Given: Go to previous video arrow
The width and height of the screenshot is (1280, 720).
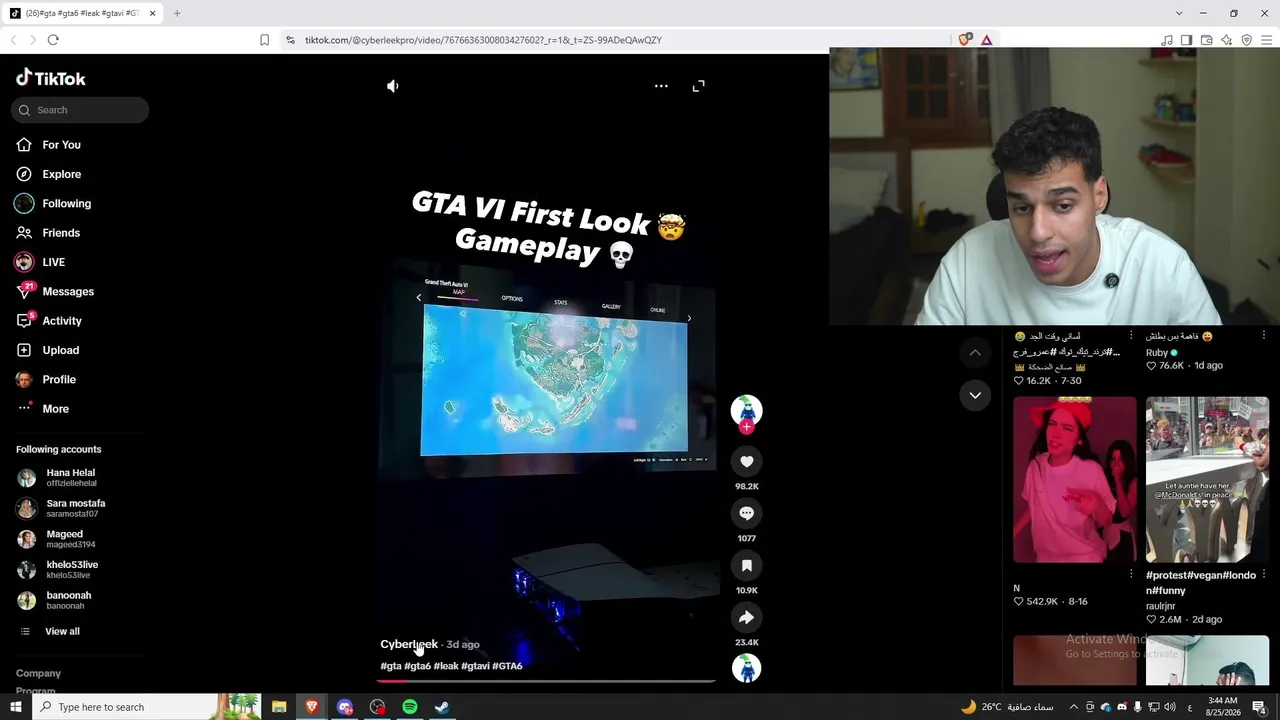Looking at the screenshot, I should tap(975, 353).
